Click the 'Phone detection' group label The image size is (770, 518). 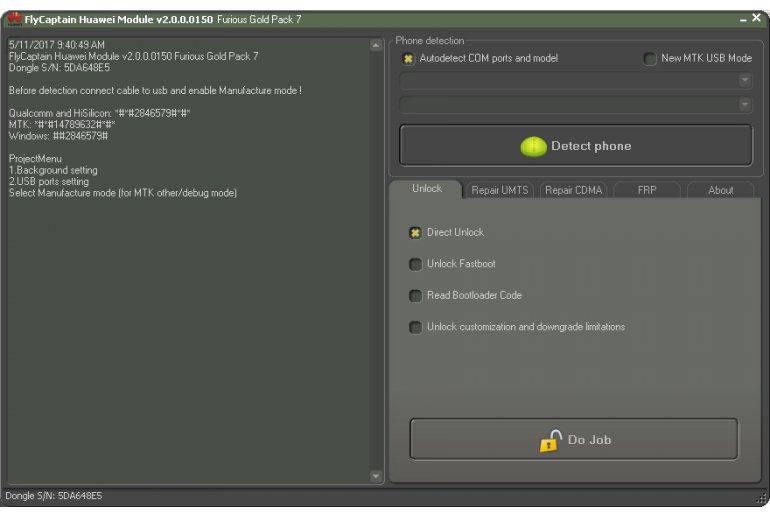(430, 41)
